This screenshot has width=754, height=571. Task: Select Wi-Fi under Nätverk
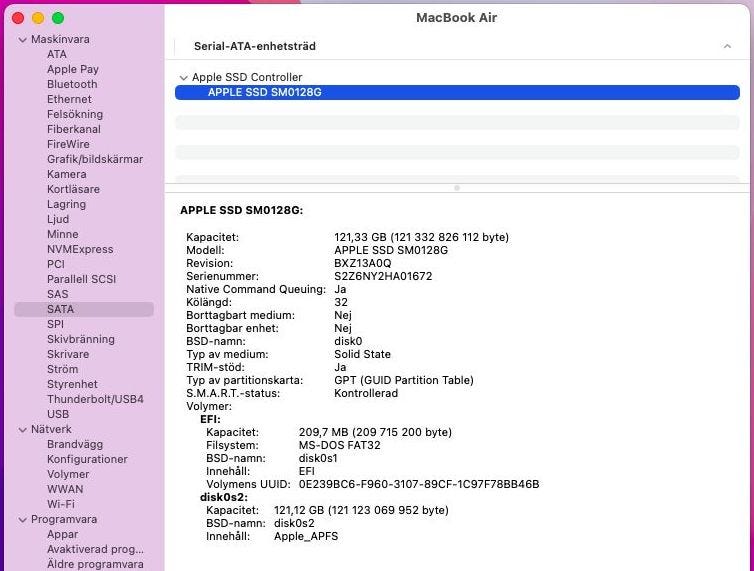(x=61, y=504)
